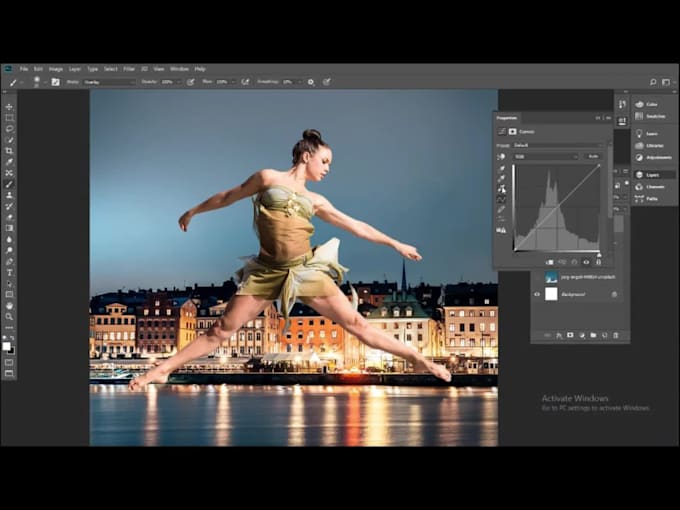Viewport: 680px width, 510px height.
Task: Open the Window menu
Action: (x=179, y=69)
